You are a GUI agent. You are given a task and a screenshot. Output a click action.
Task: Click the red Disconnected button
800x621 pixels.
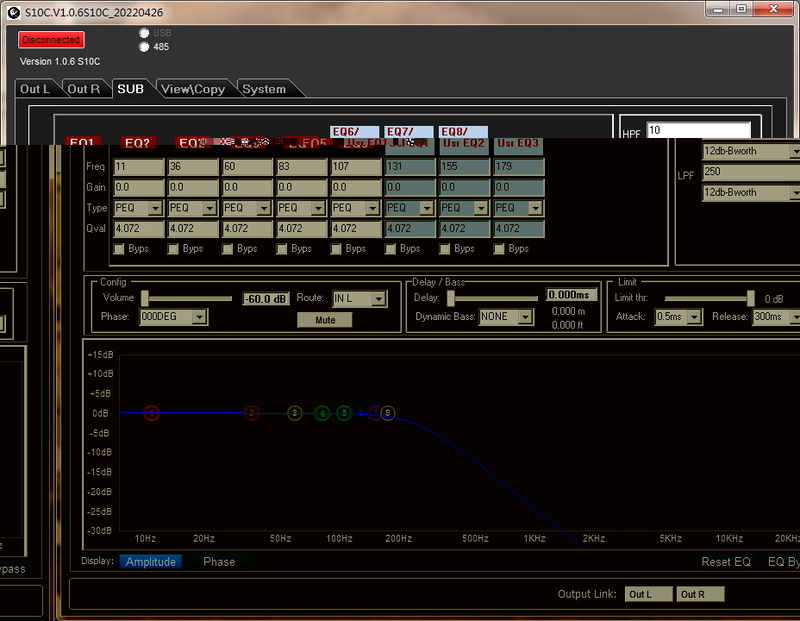point(51,40)
